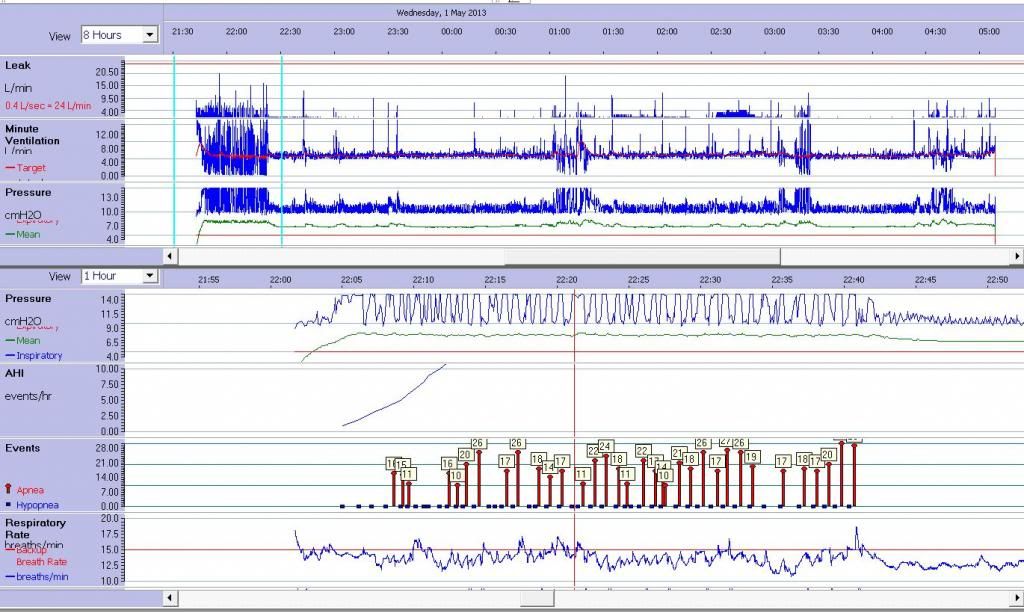This screenshot has width=1024, height=612.
Task: Select the apnea marker labeled 27
Action: coord(726,442)
